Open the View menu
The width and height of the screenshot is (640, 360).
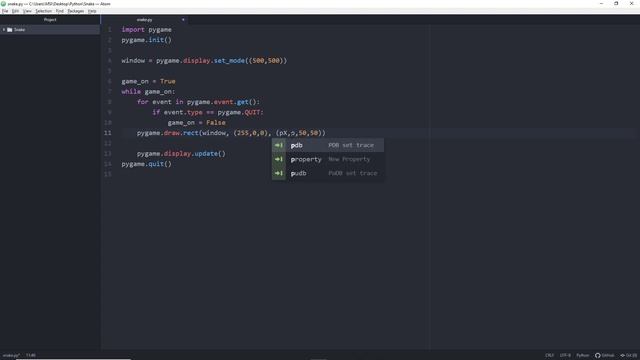(x=27, y=11)
